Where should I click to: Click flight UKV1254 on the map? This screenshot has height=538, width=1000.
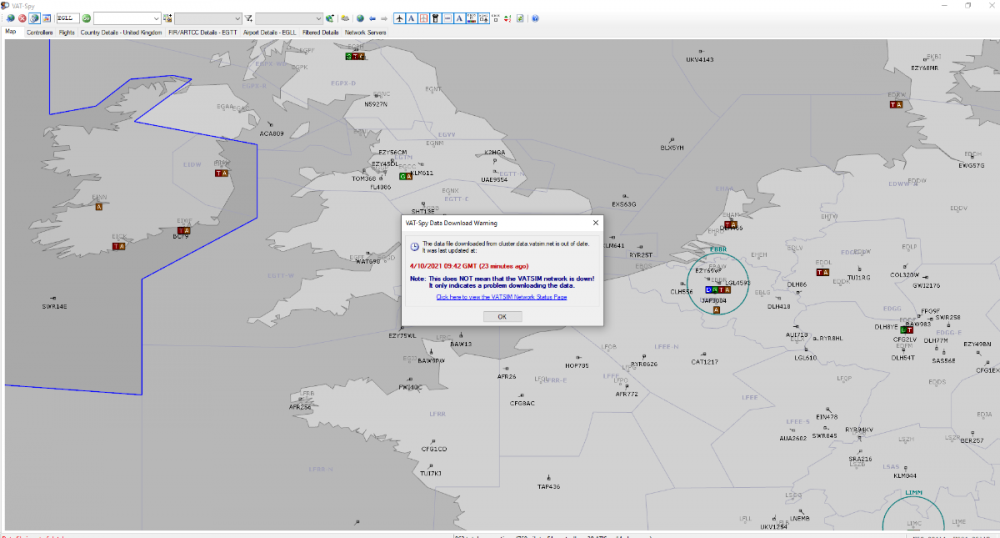click(x=774, y=527)
